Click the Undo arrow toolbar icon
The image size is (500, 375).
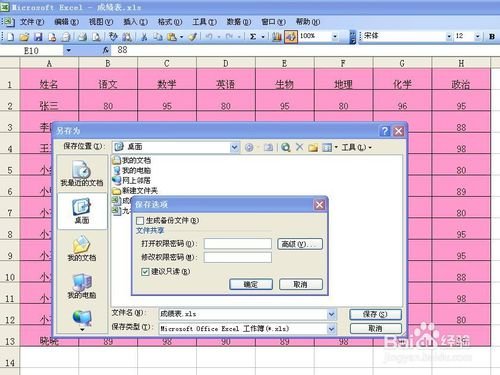pos(209,37)
